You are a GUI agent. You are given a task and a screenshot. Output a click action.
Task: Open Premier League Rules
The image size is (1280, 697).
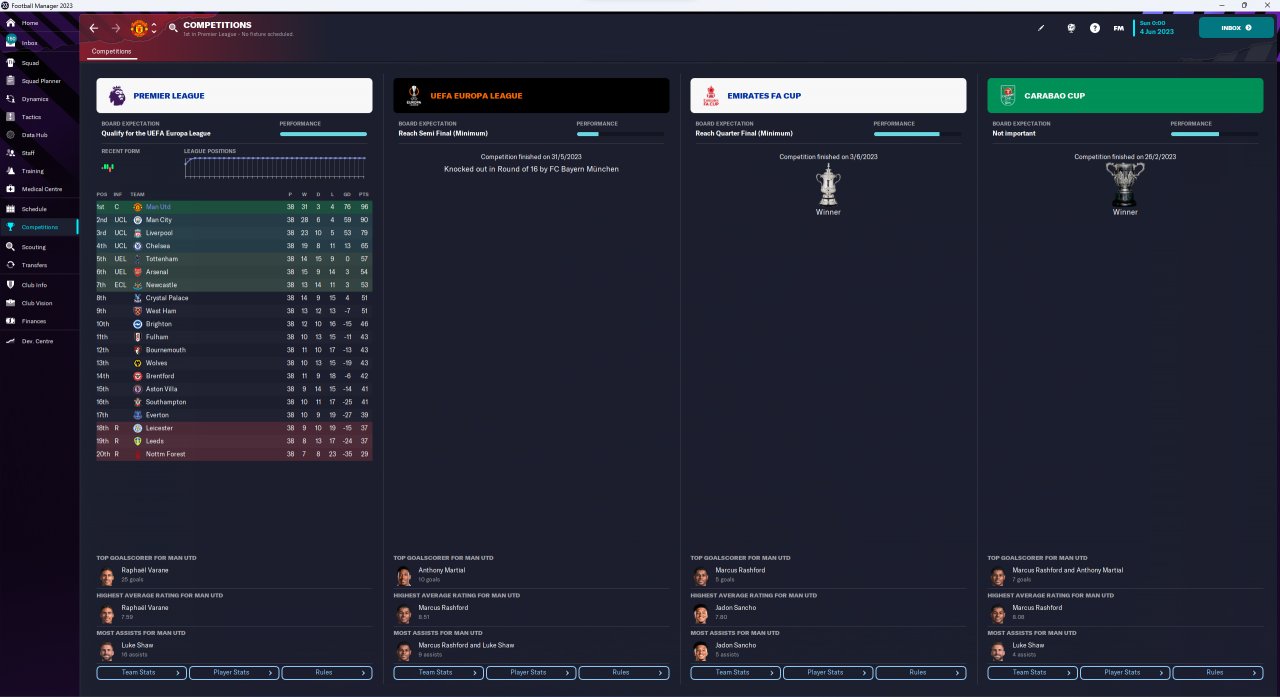(x=327, y=672)
